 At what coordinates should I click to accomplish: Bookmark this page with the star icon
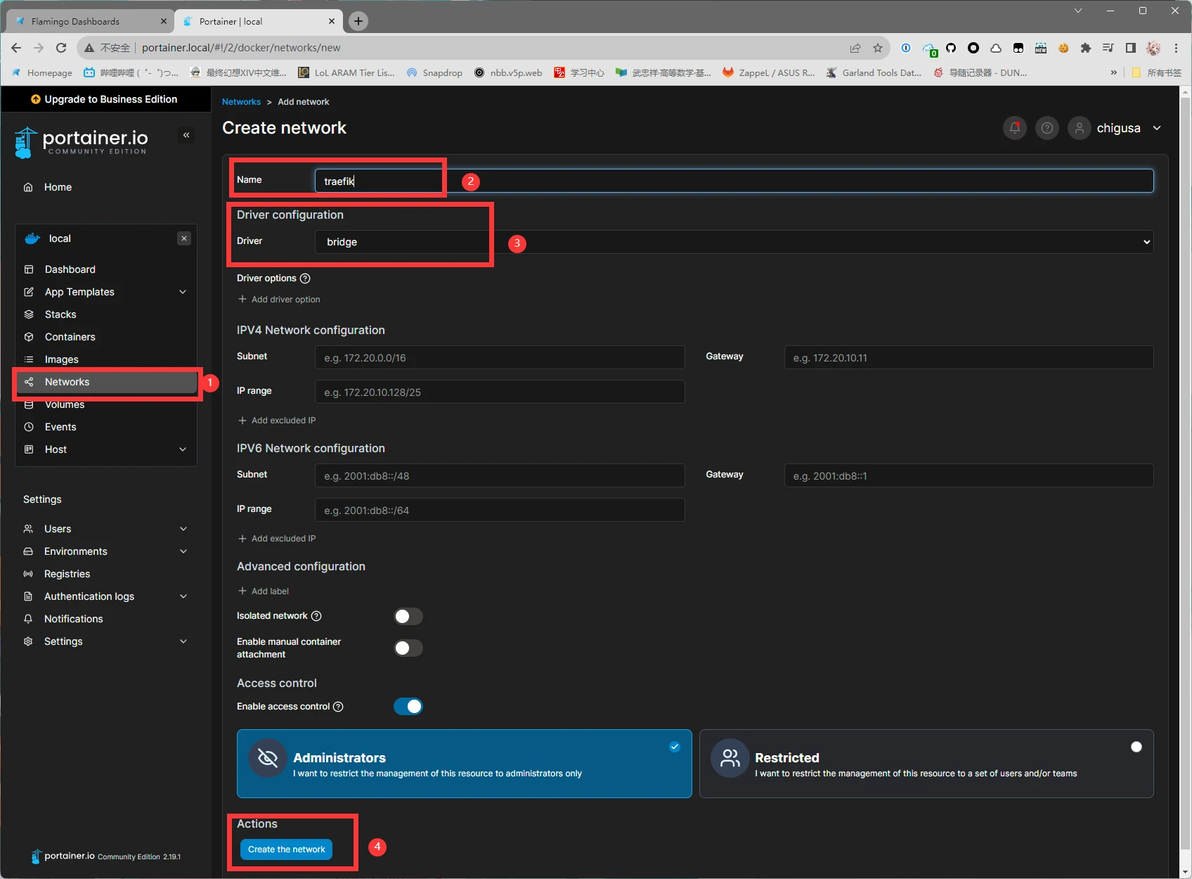(877, 48)
